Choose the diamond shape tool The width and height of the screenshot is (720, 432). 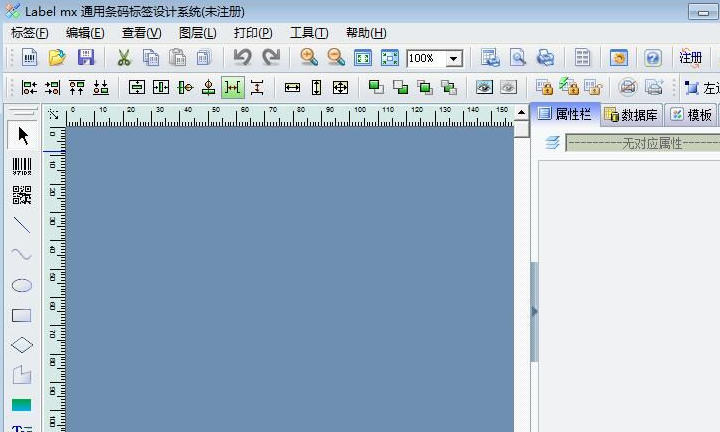tap(21, 346)
